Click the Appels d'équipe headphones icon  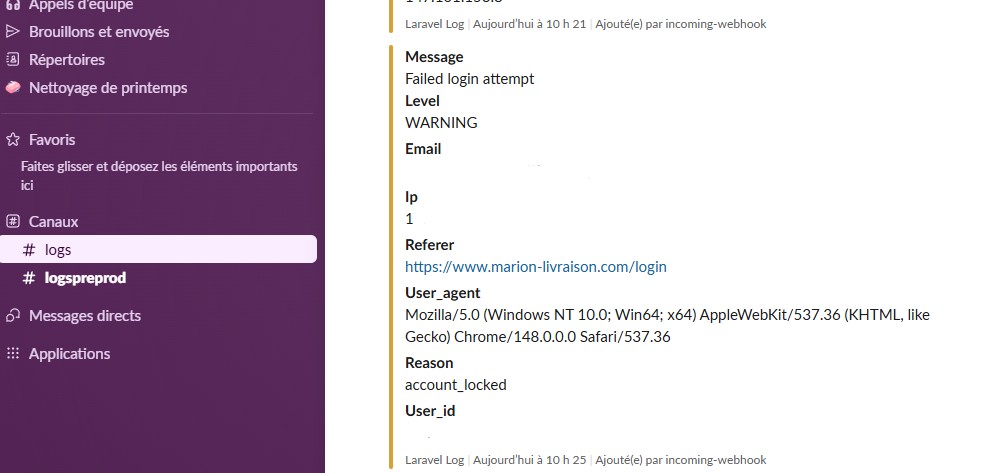[13, 5]
